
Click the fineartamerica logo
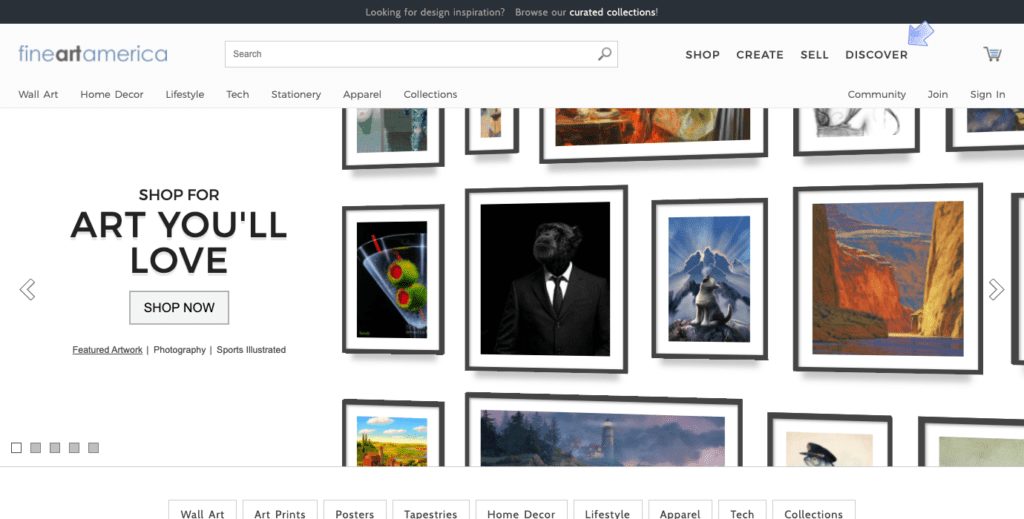pyautogui.click(x=93, y=54)
